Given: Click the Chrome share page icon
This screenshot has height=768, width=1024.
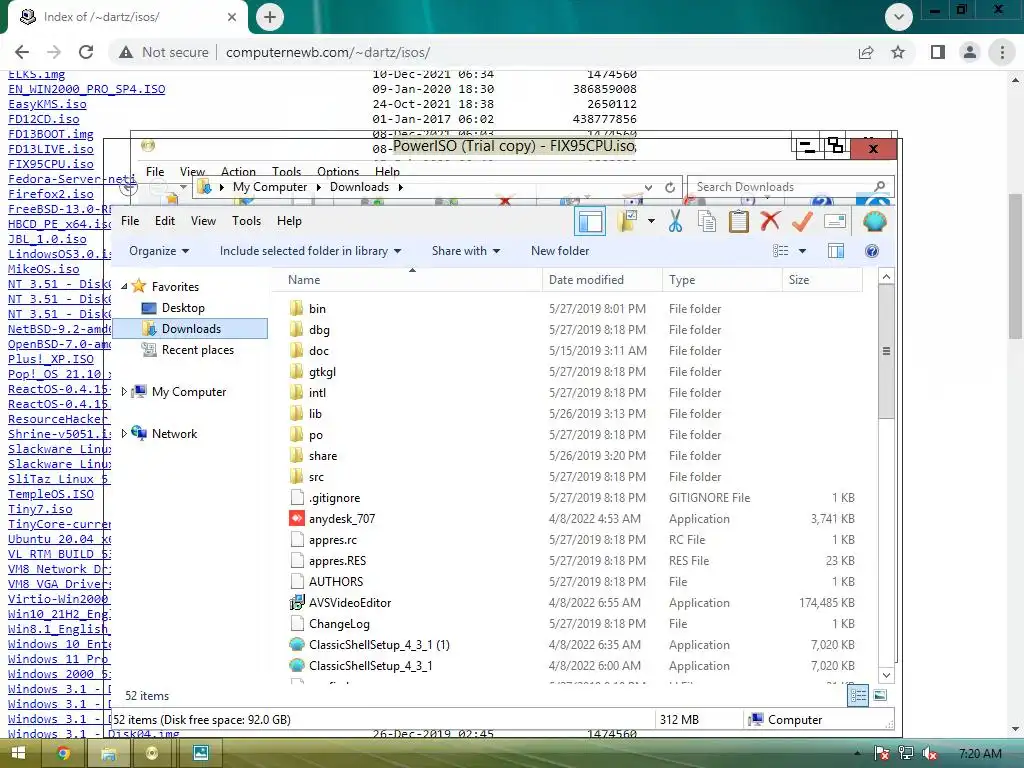Looking at the screenshot, I should (866, 52).
